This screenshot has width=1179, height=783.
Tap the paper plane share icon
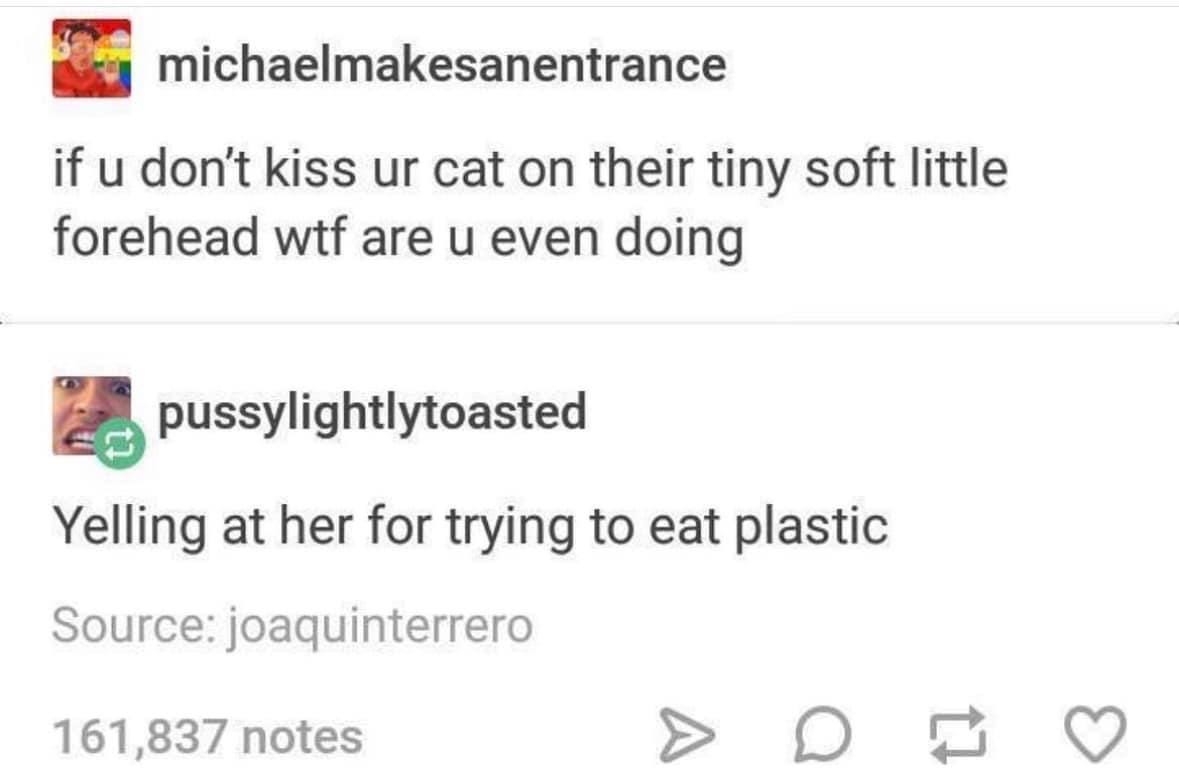click(686, 736)
